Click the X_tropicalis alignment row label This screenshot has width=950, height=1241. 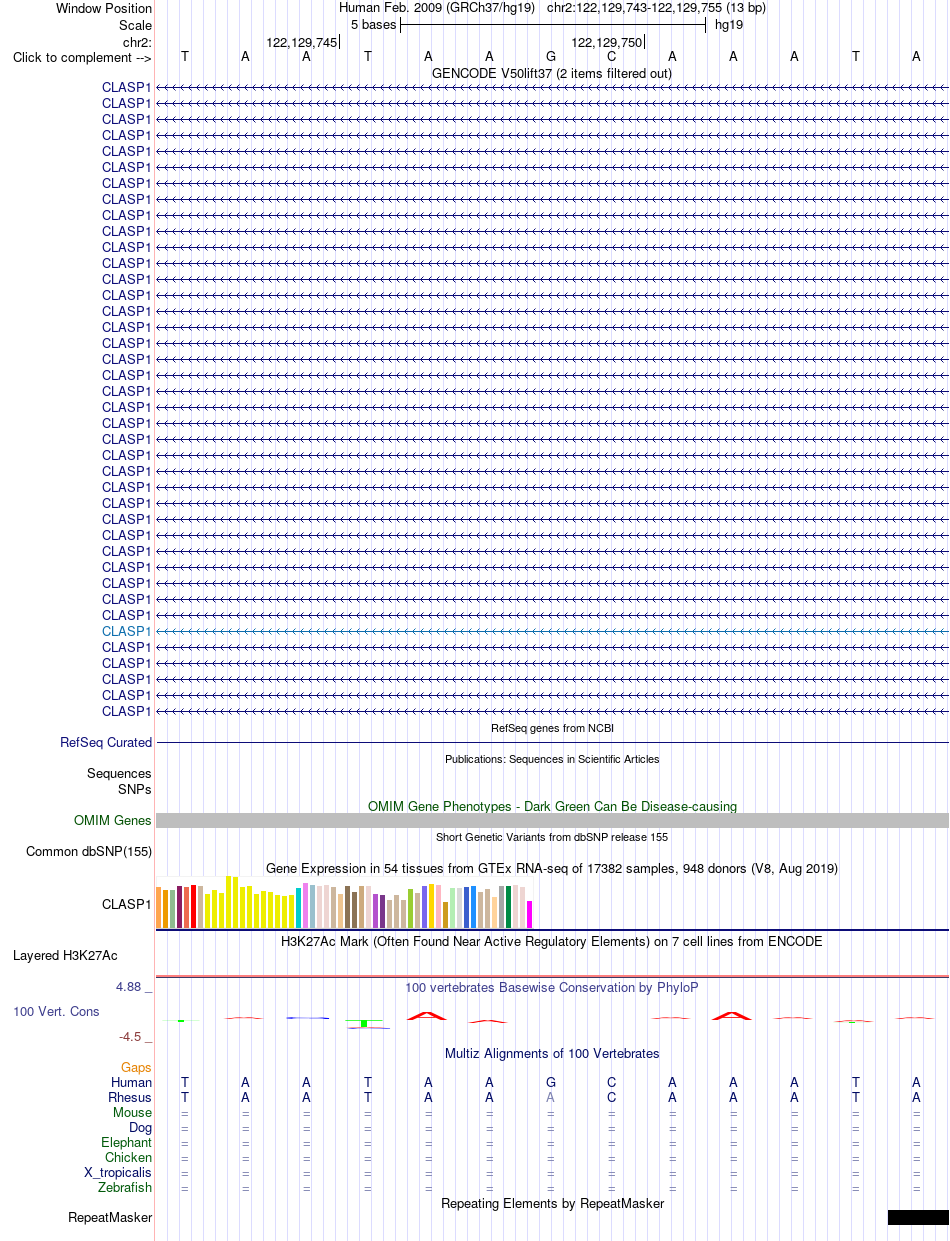click(x=118, y=1172)
